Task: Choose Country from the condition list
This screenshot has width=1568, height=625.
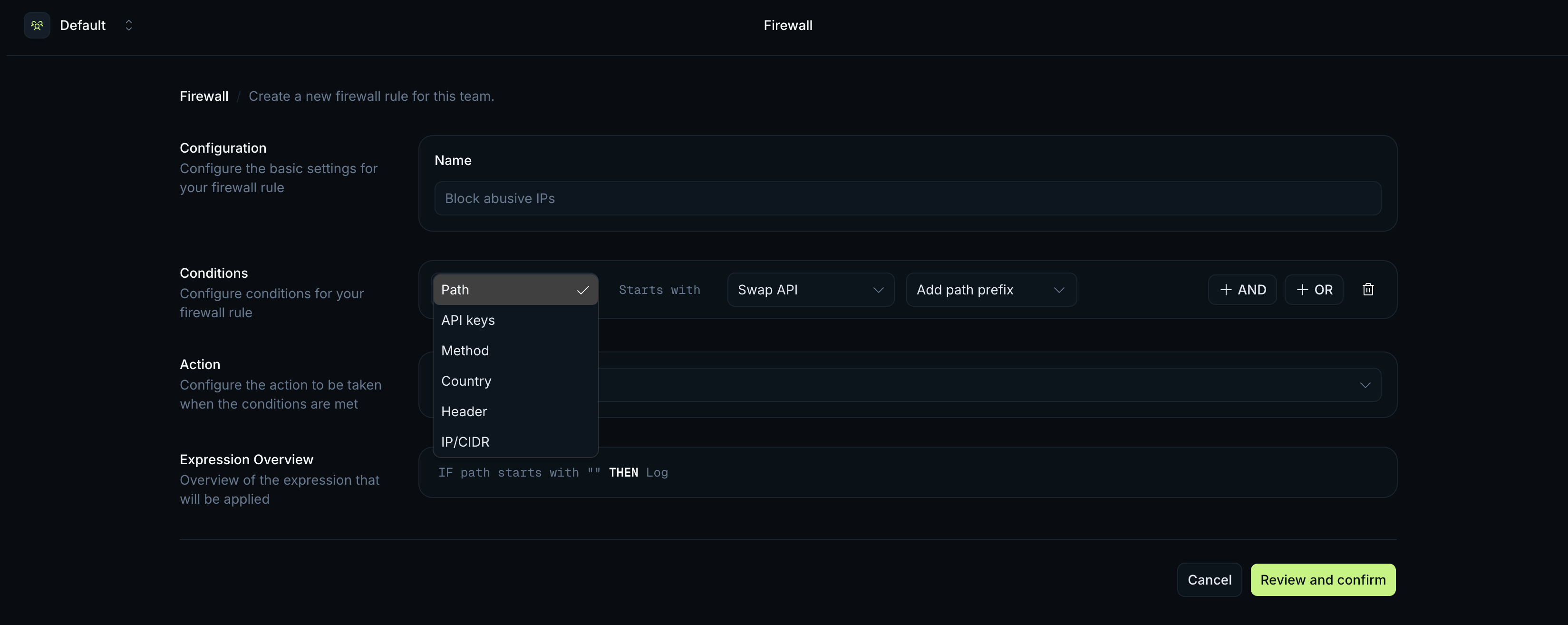Action: click(x=515, y=381)
